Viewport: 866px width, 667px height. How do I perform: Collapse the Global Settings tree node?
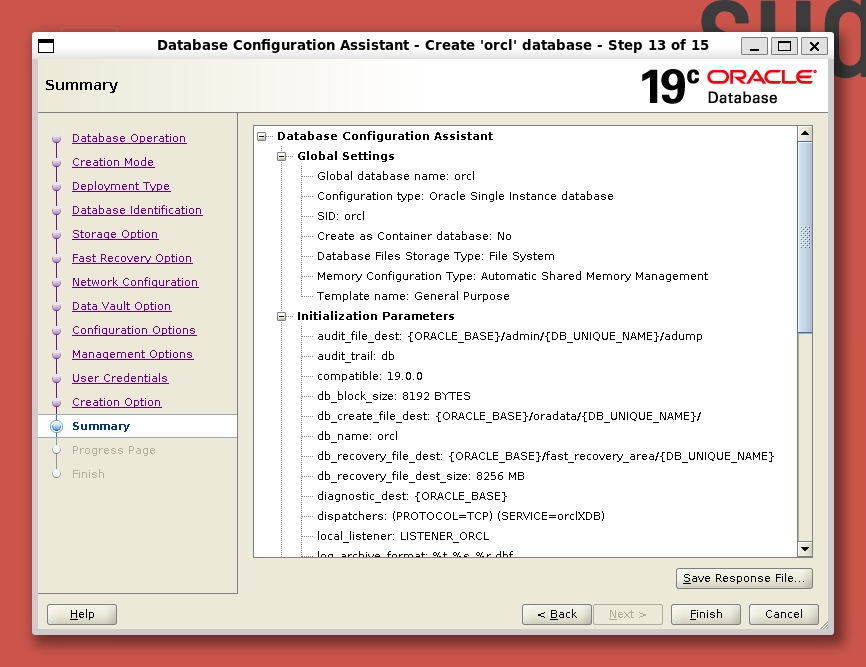point(282,156)
